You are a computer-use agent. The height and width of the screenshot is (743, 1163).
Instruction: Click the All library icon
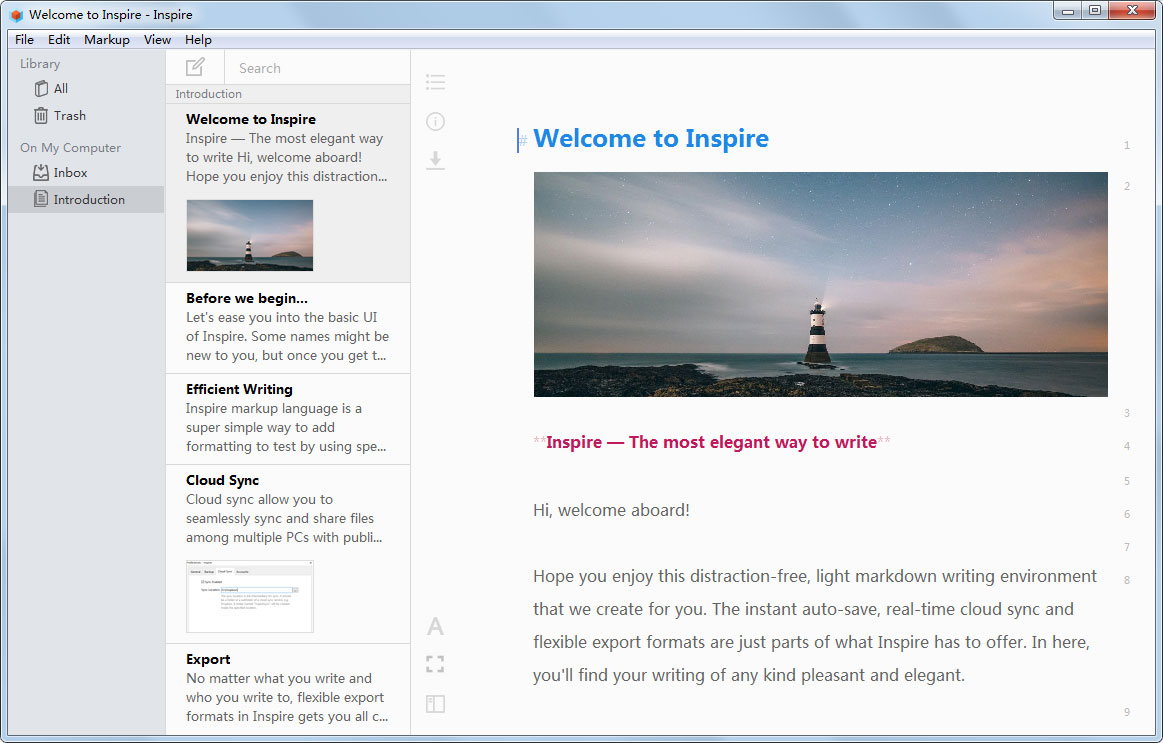[x=42, y=88]
